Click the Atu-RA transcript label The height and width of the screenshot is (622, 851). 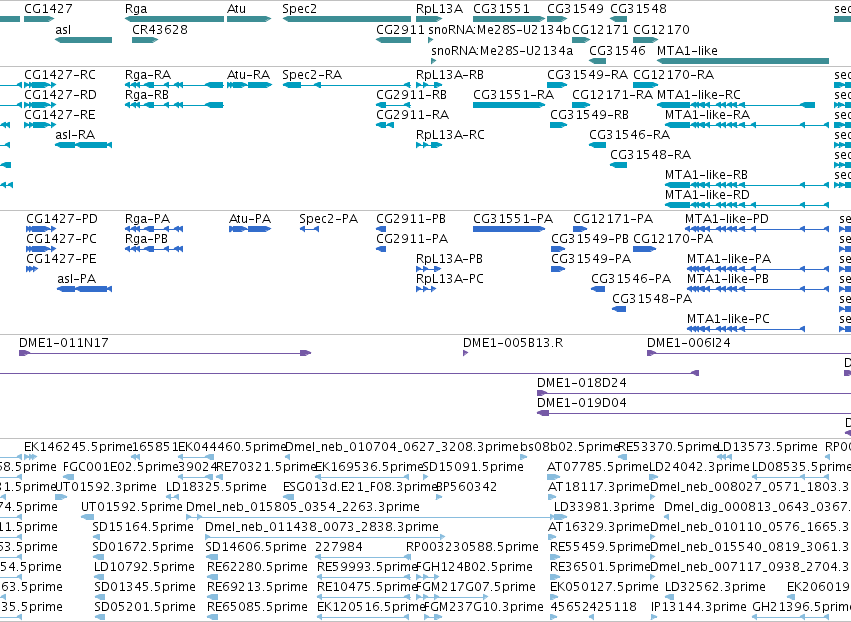249,75
